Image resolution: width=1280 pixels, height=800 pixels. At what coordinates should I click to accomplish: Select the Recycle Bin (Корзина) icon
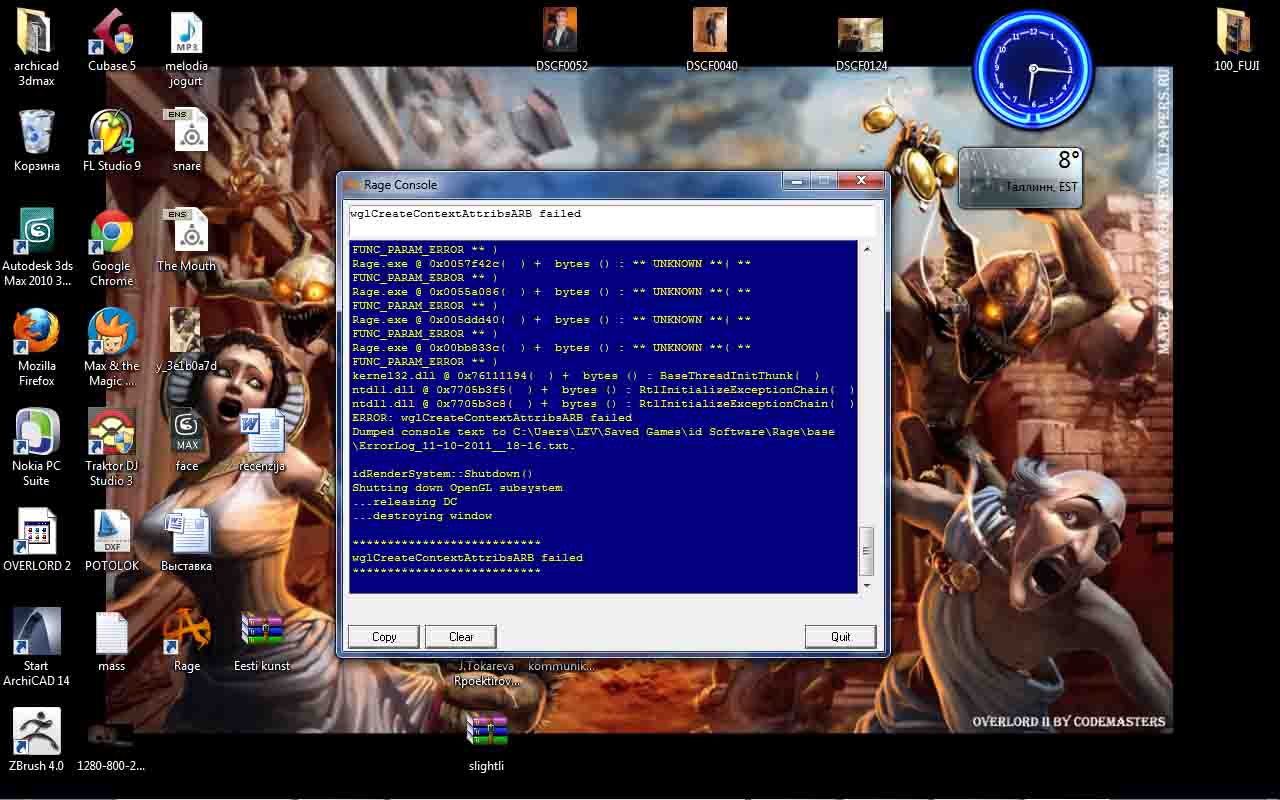[x=37, y=133]
